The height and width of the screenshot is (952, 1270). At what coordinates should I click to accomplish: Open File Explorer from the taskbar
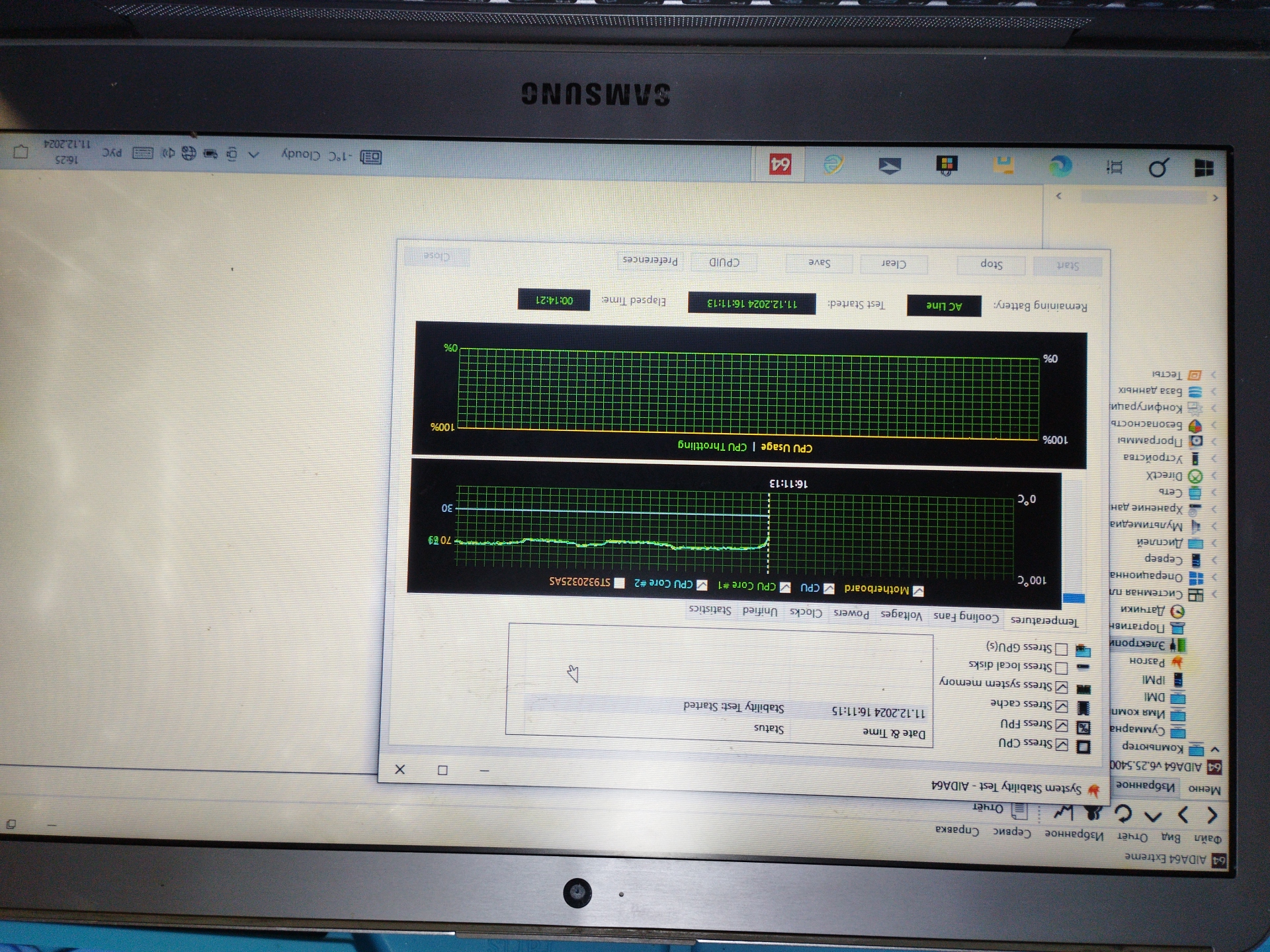1003,165
